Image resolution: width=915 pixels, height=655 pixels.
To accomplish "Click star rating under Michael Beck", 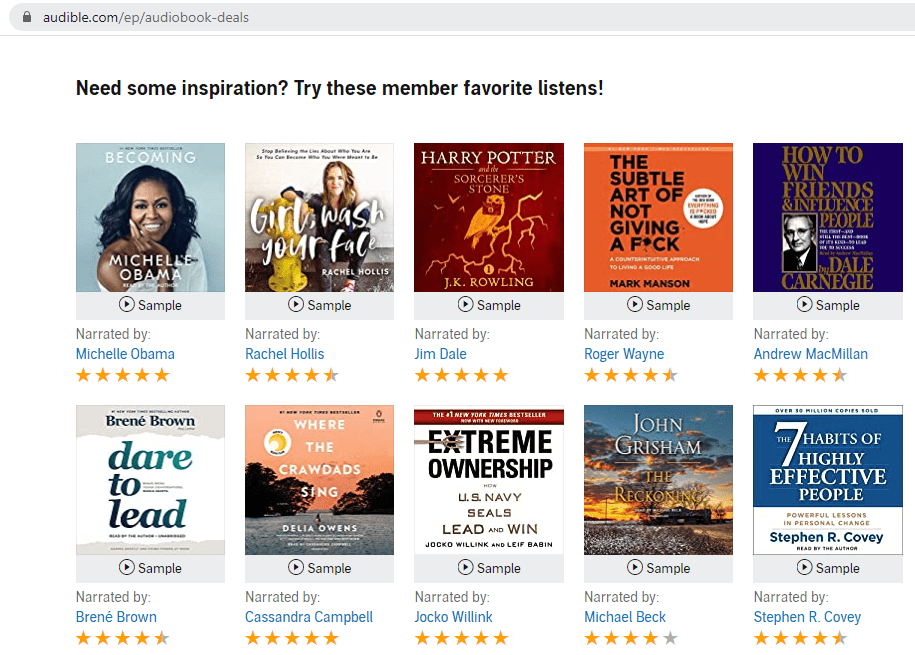I will pyautogui.click(x=630, y=638).
